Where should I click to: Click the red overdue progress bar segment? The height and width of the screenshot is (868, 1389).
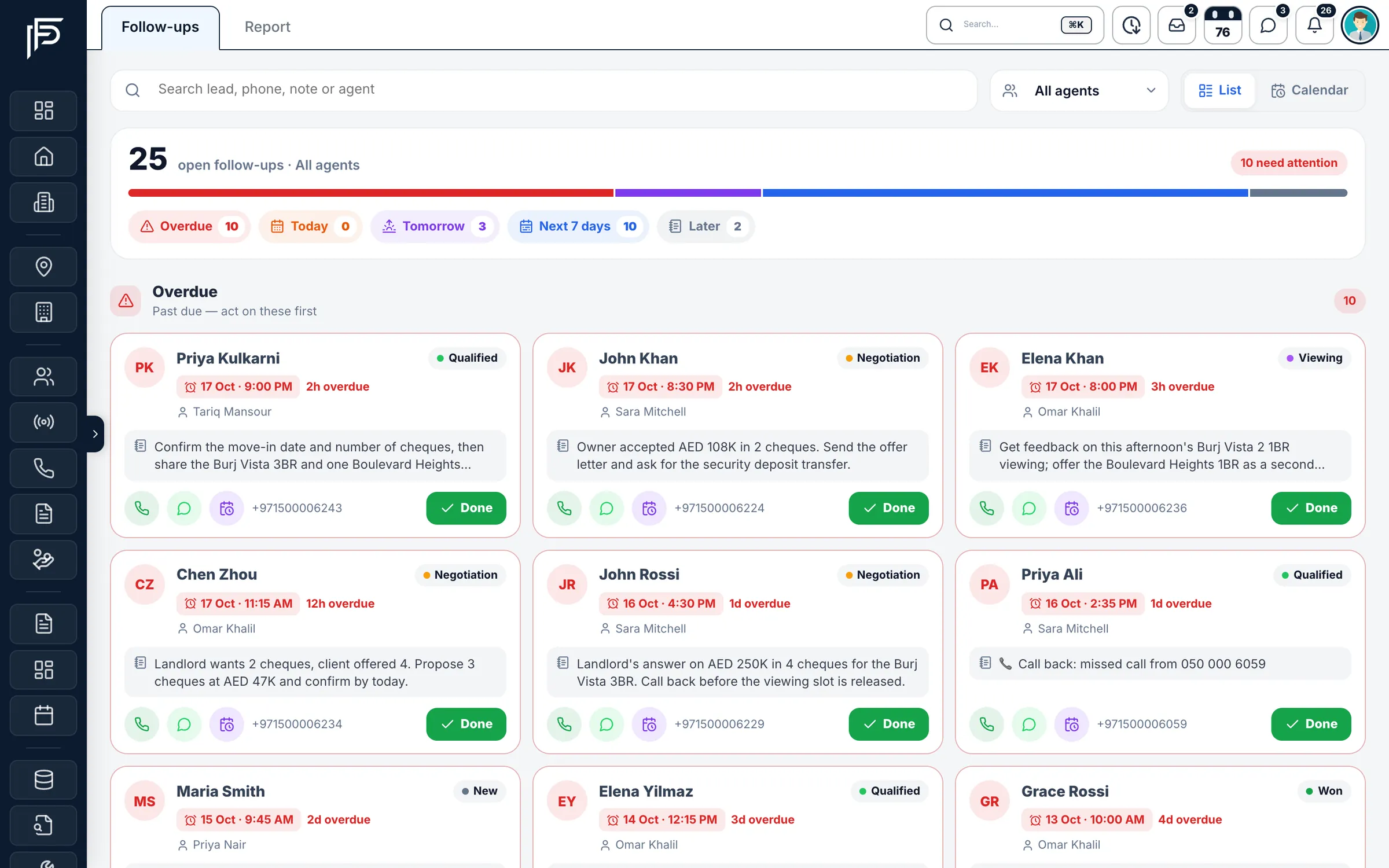pos(371,193)
